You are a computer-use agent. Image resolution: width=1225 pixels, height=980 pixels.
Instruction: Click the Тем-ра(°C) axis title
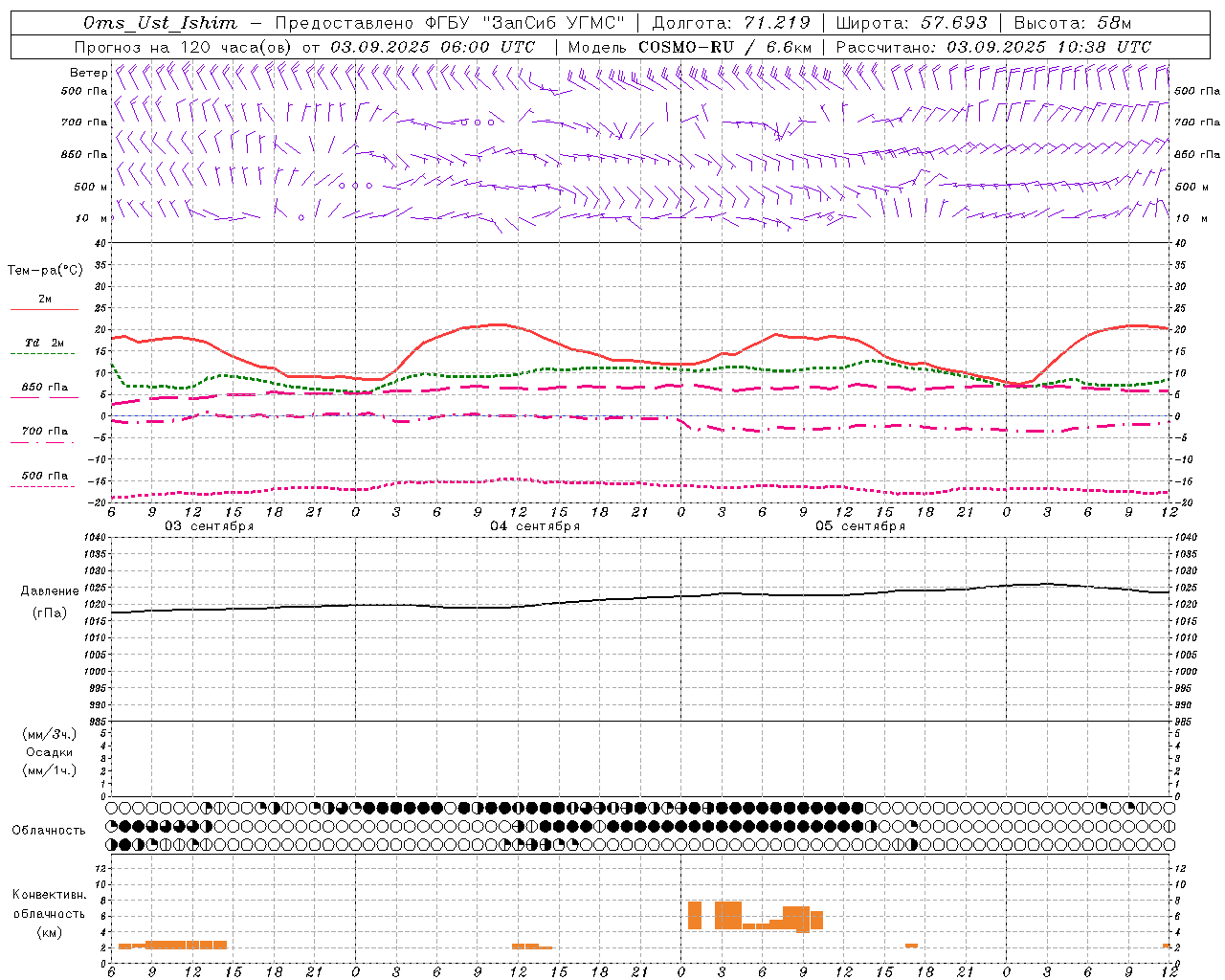click(45, 271)
